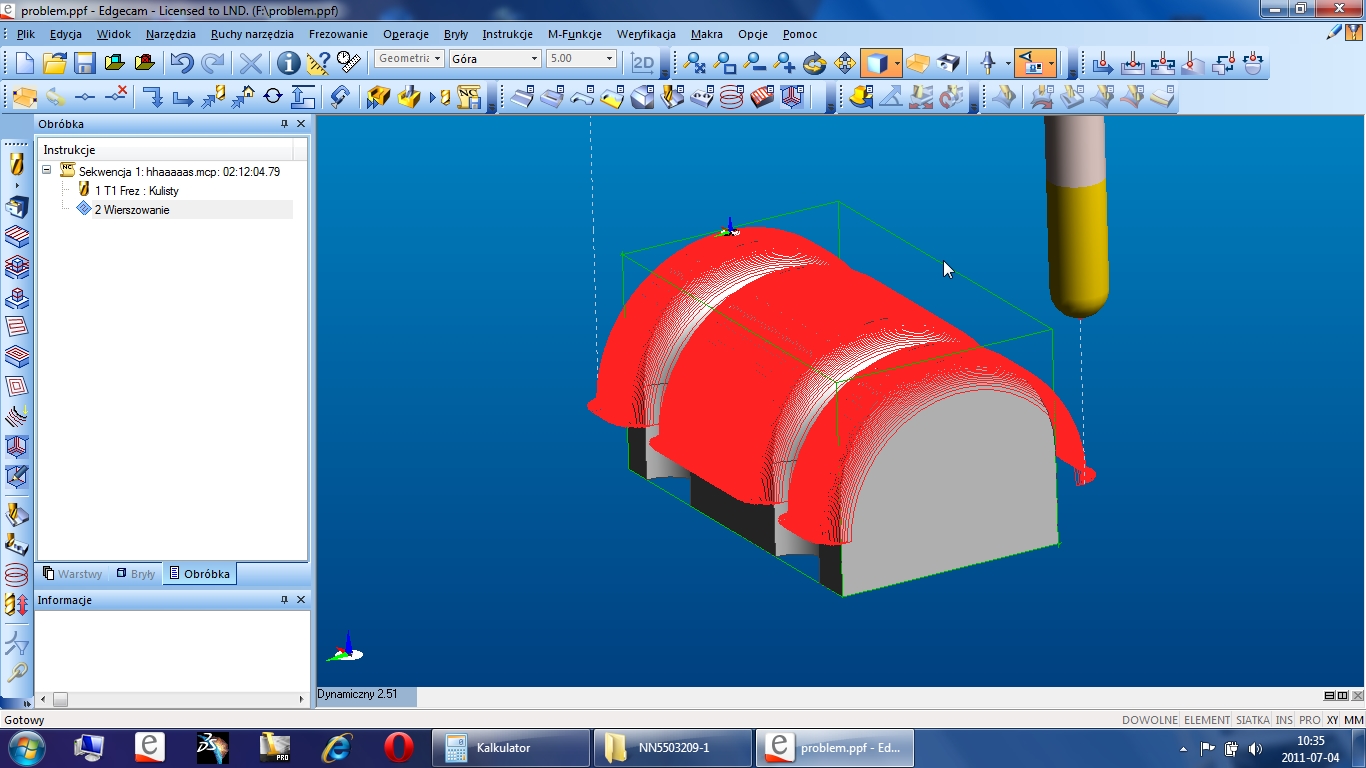Toggle the shaded cube render mode
Viewport: 1366px width, 768px height.
tap(876, 63)
